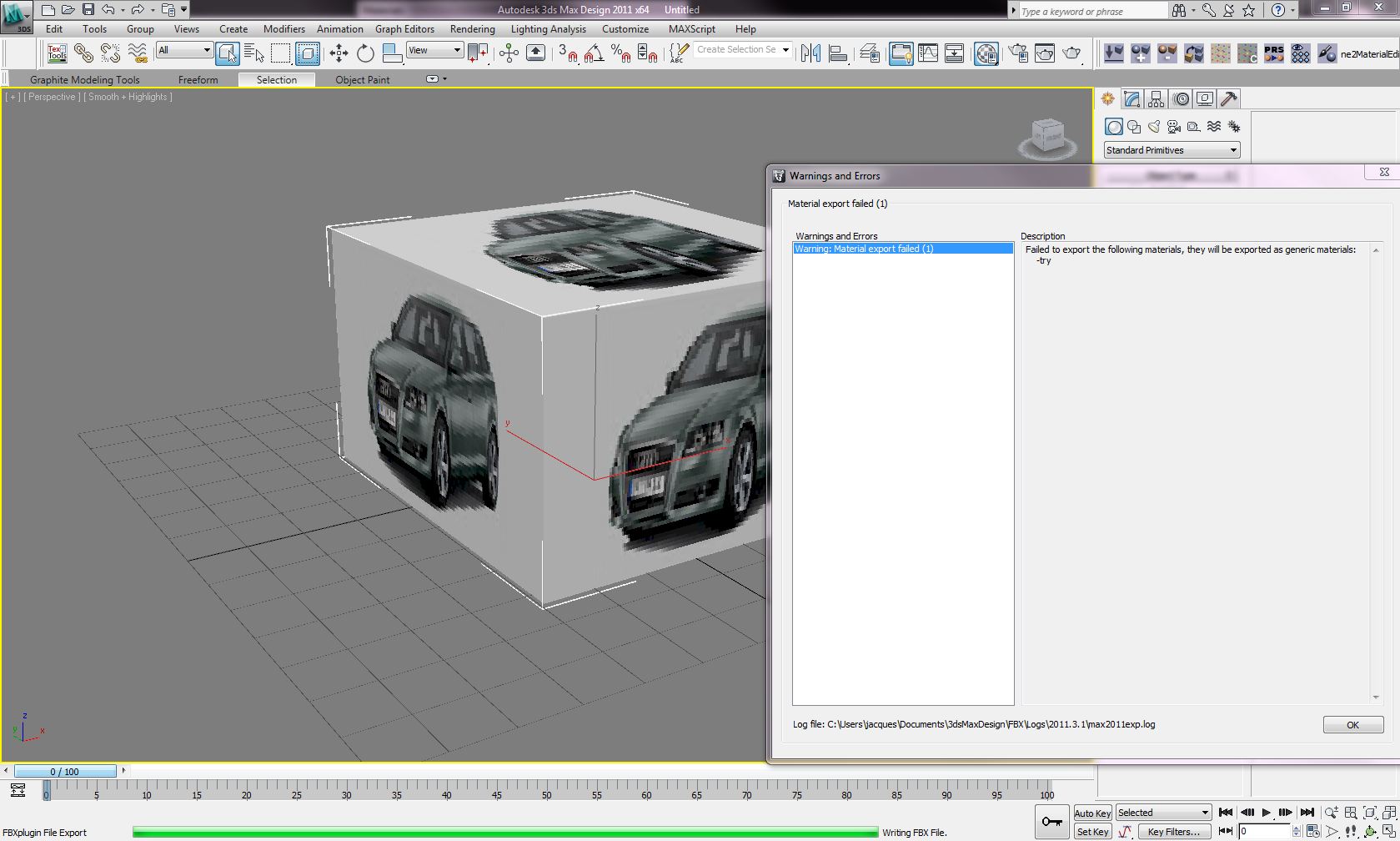This screenshot has width=1400, height=841.
Task: Activate the Select and Move tool
Action: [x=338, y=53]
